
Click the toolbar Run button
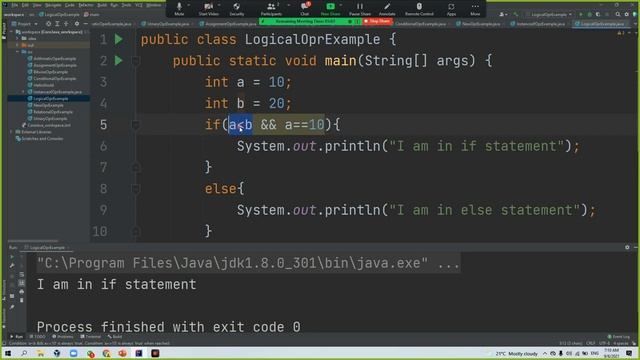[581, 14]
